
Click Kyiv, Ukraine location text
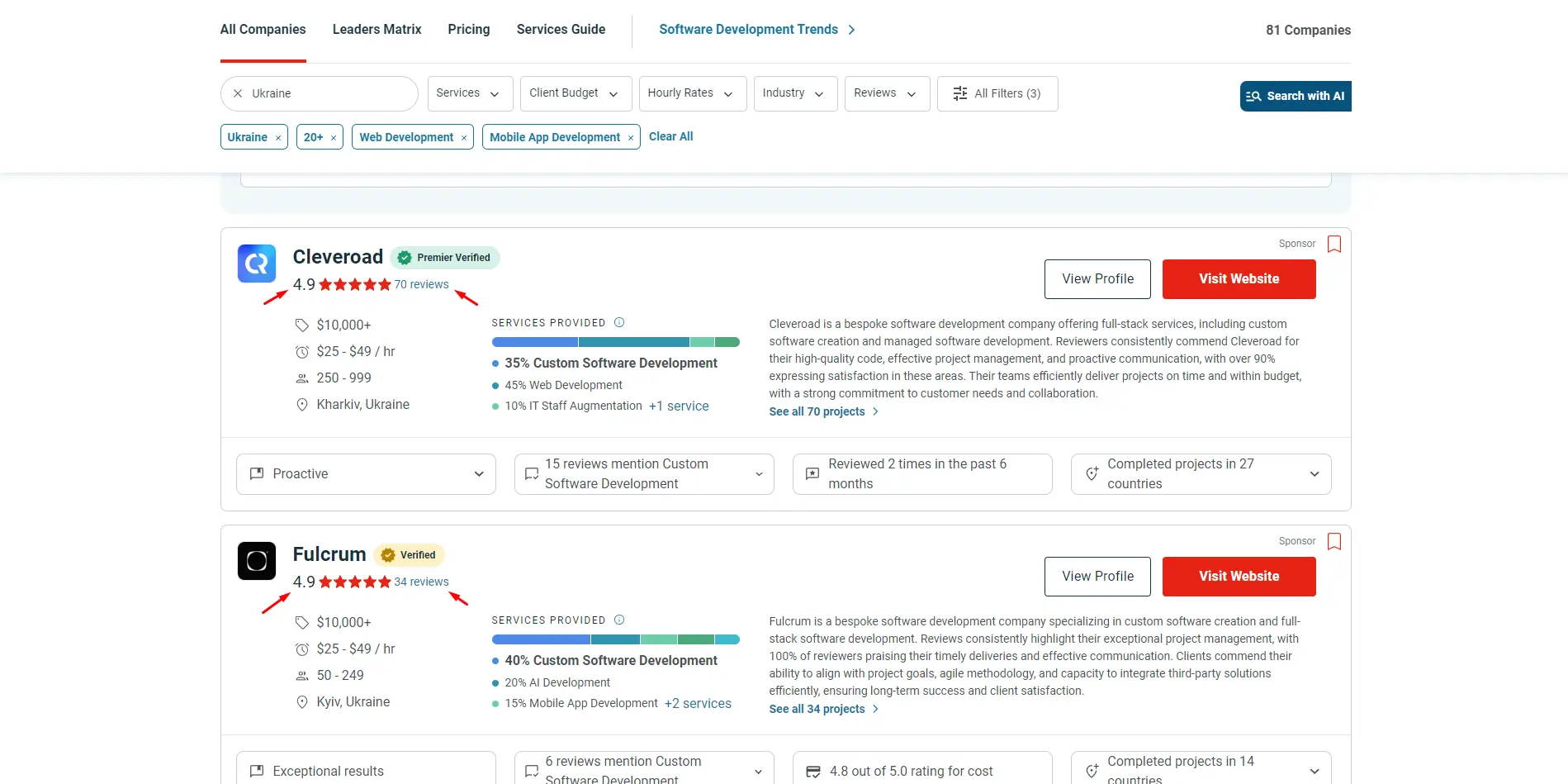click(x=353, y=702)
